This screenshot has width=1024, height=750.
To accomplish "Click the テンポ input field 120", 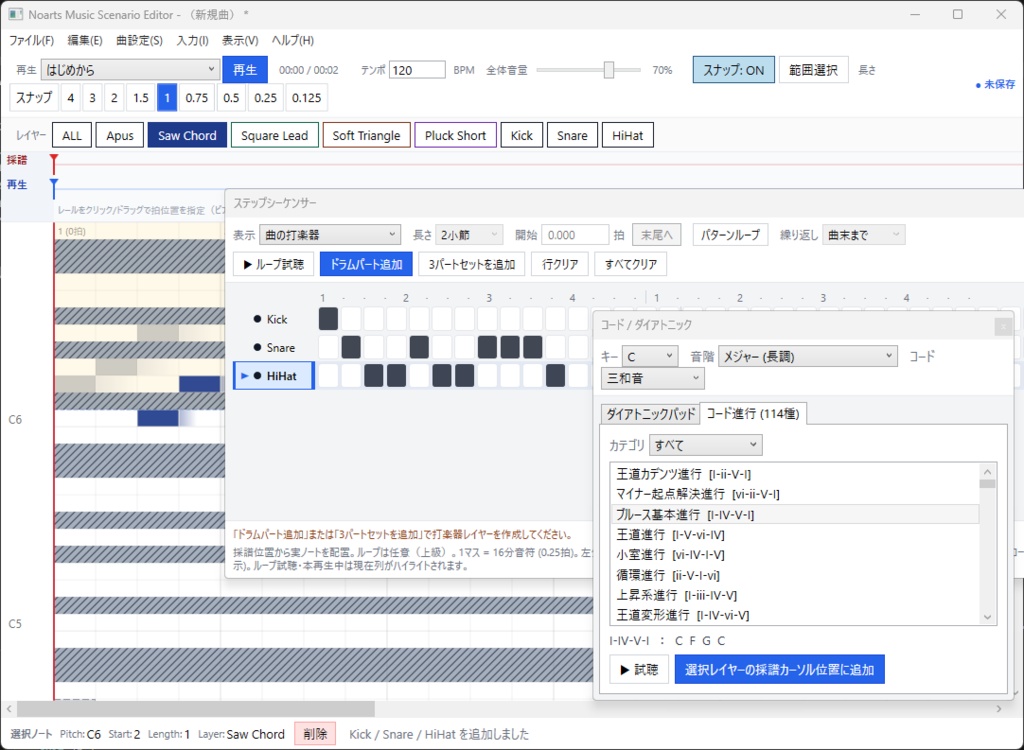I will coord(417,70).
